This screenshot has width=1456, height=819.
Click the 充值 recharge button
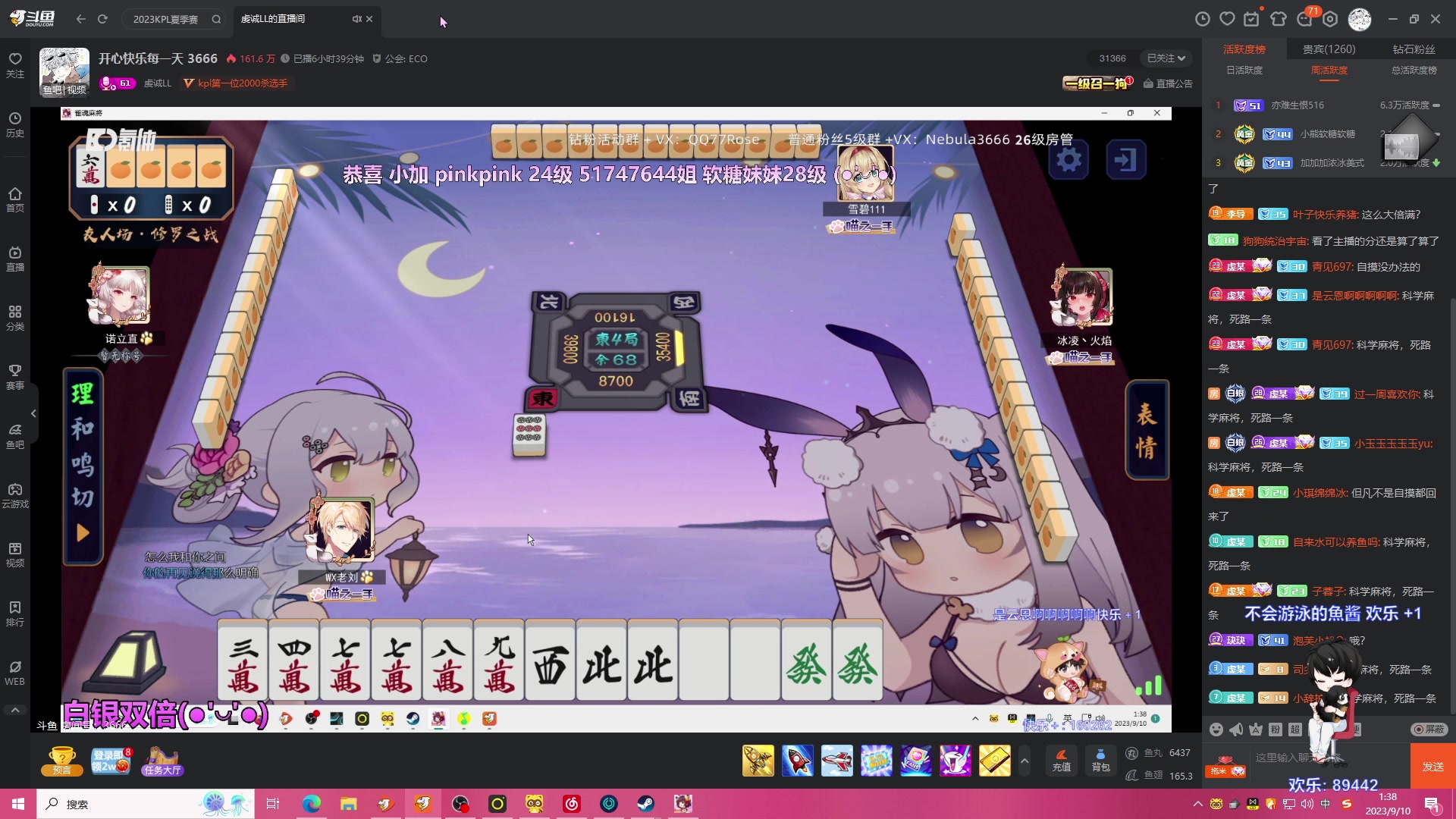(1062, 761)
